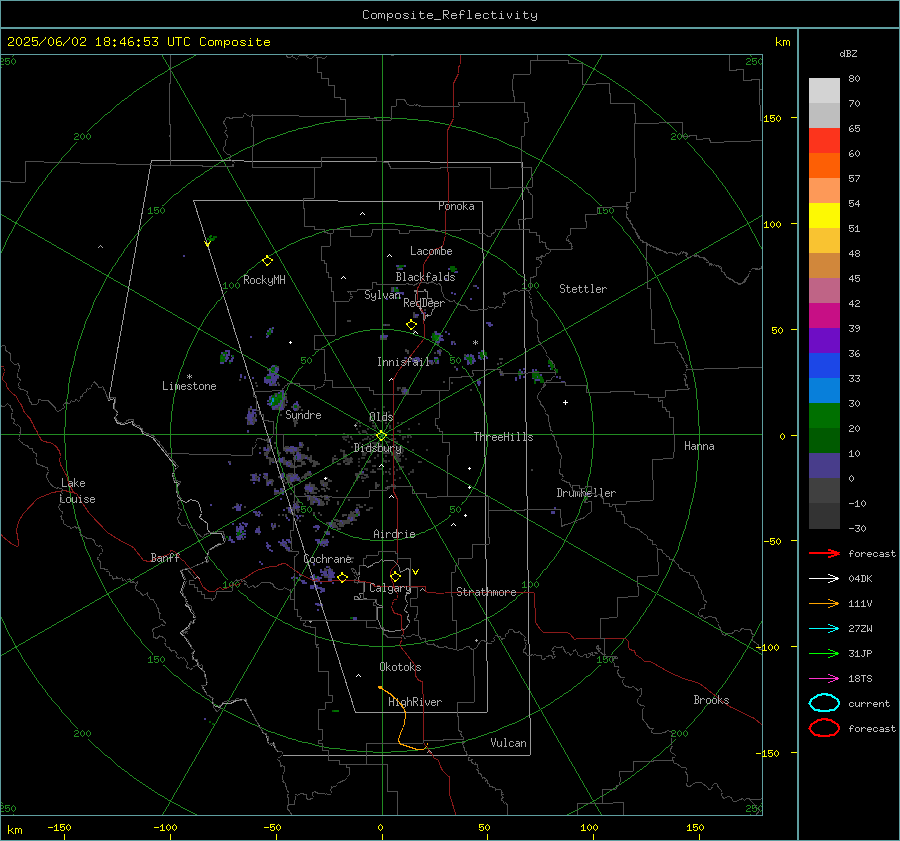900x841 pixels.
Task: Pick the red 60–65 dBZ color swatch
Action: pyautogui.click(x=824, y=141)
